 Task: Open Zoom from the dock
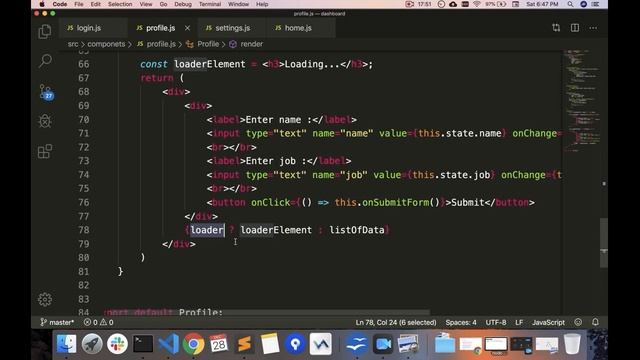(x=383, y=344)
